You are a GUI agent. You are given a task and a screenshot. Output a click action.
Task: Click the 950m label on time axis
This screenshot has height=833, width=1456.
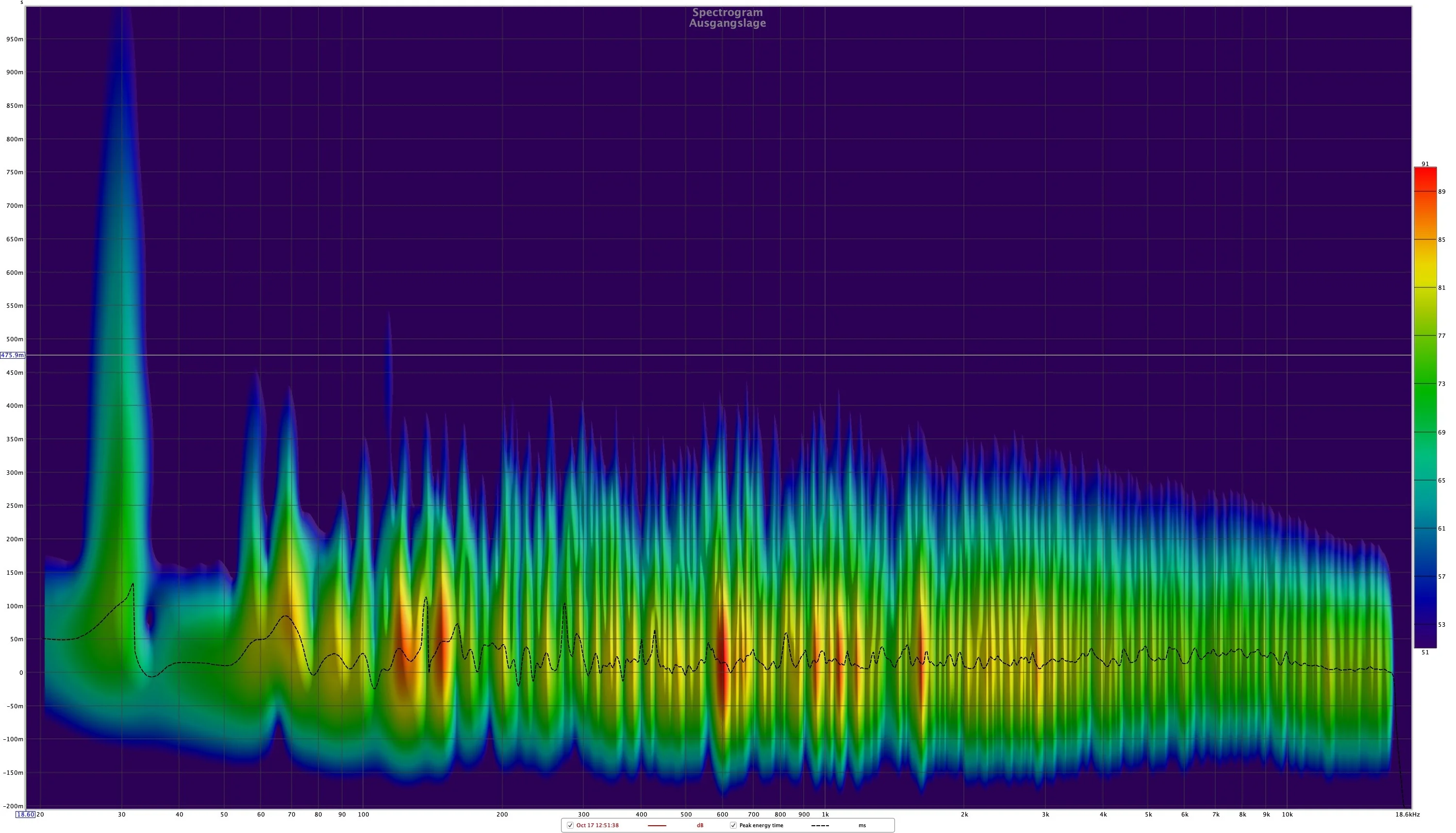(x=15, y=39)
